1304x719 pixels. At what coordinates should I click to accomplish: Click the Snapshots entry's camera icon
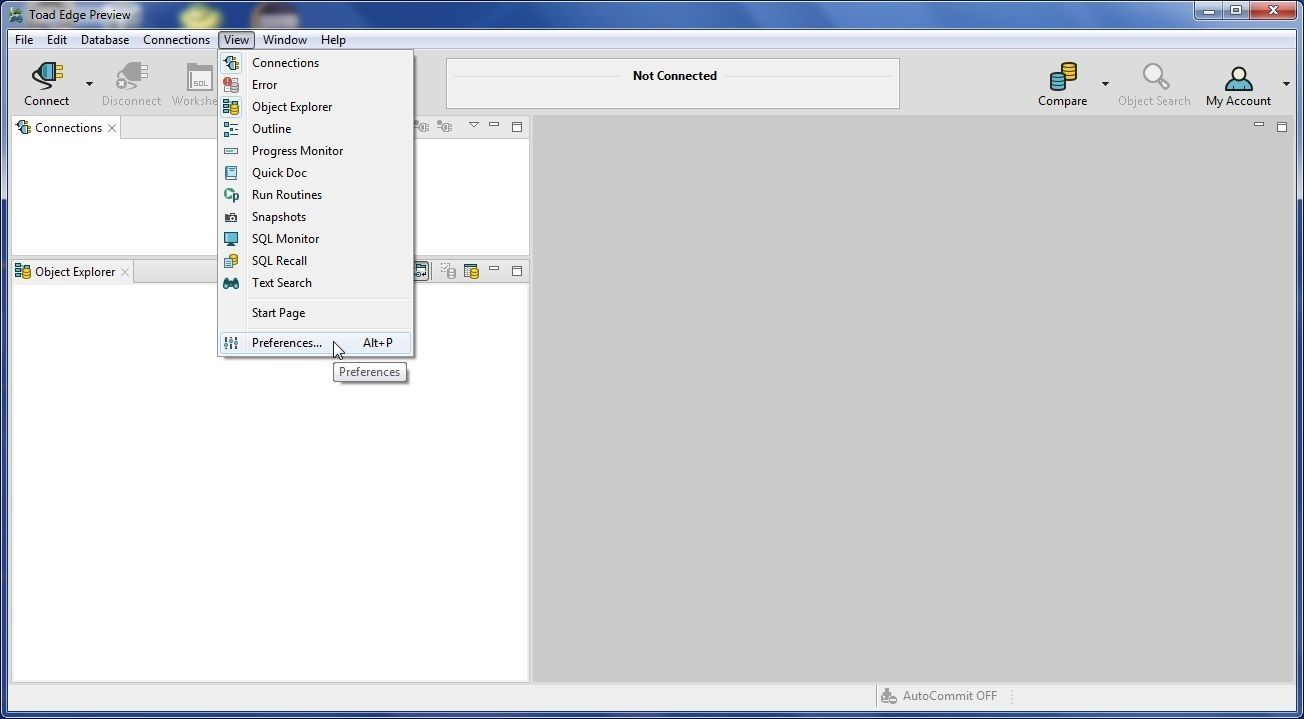(231, 217)
